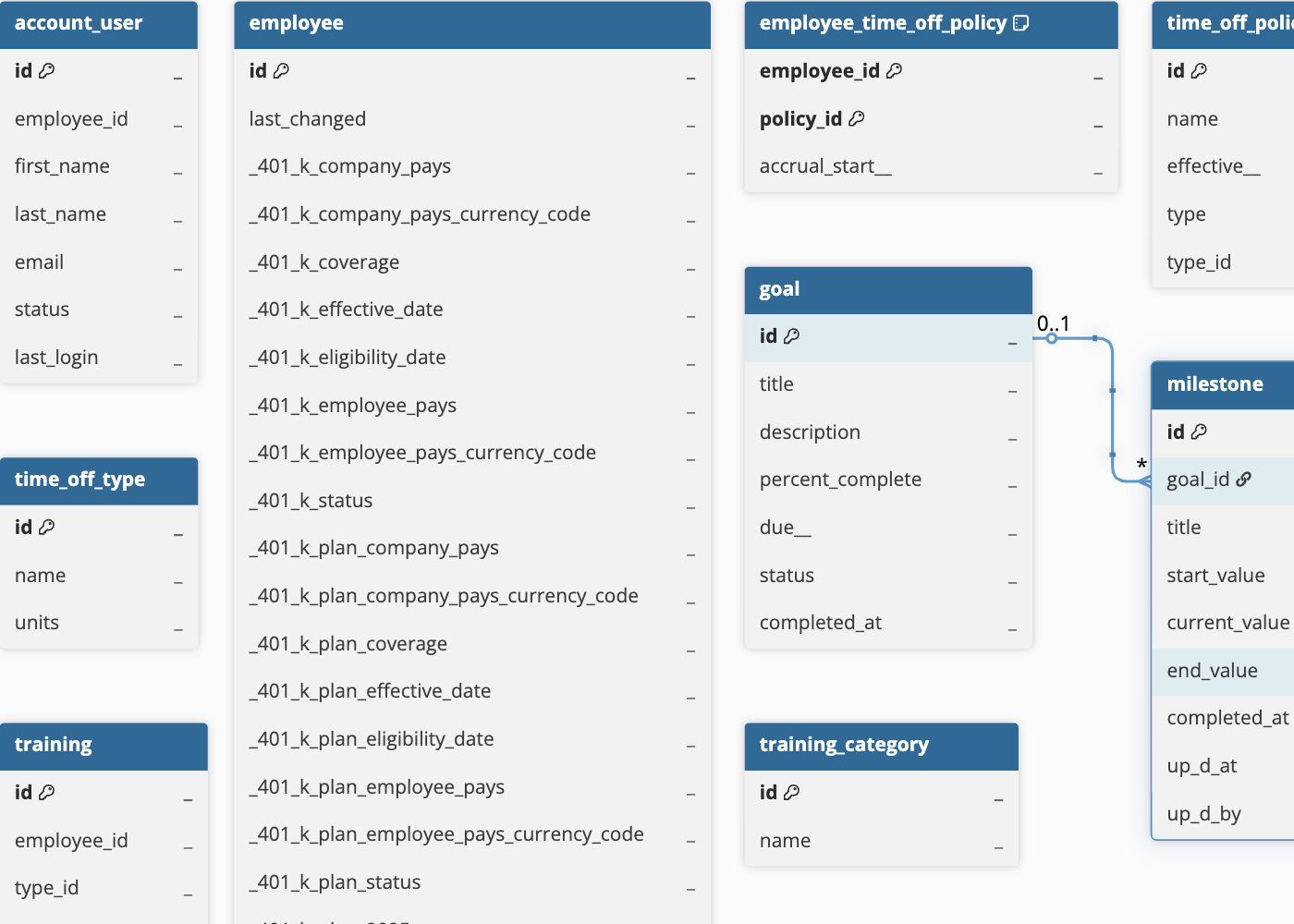
Task: Select _401_k_plan_status column
Action: click(472, 882)
